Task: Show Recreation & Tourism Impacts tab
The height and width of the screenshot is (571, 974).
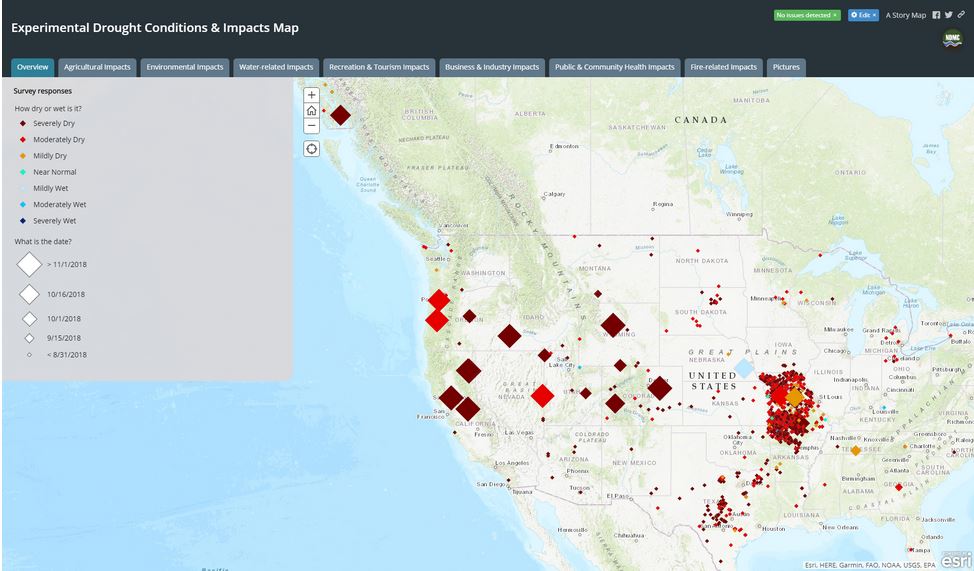Action: (379, 67)
